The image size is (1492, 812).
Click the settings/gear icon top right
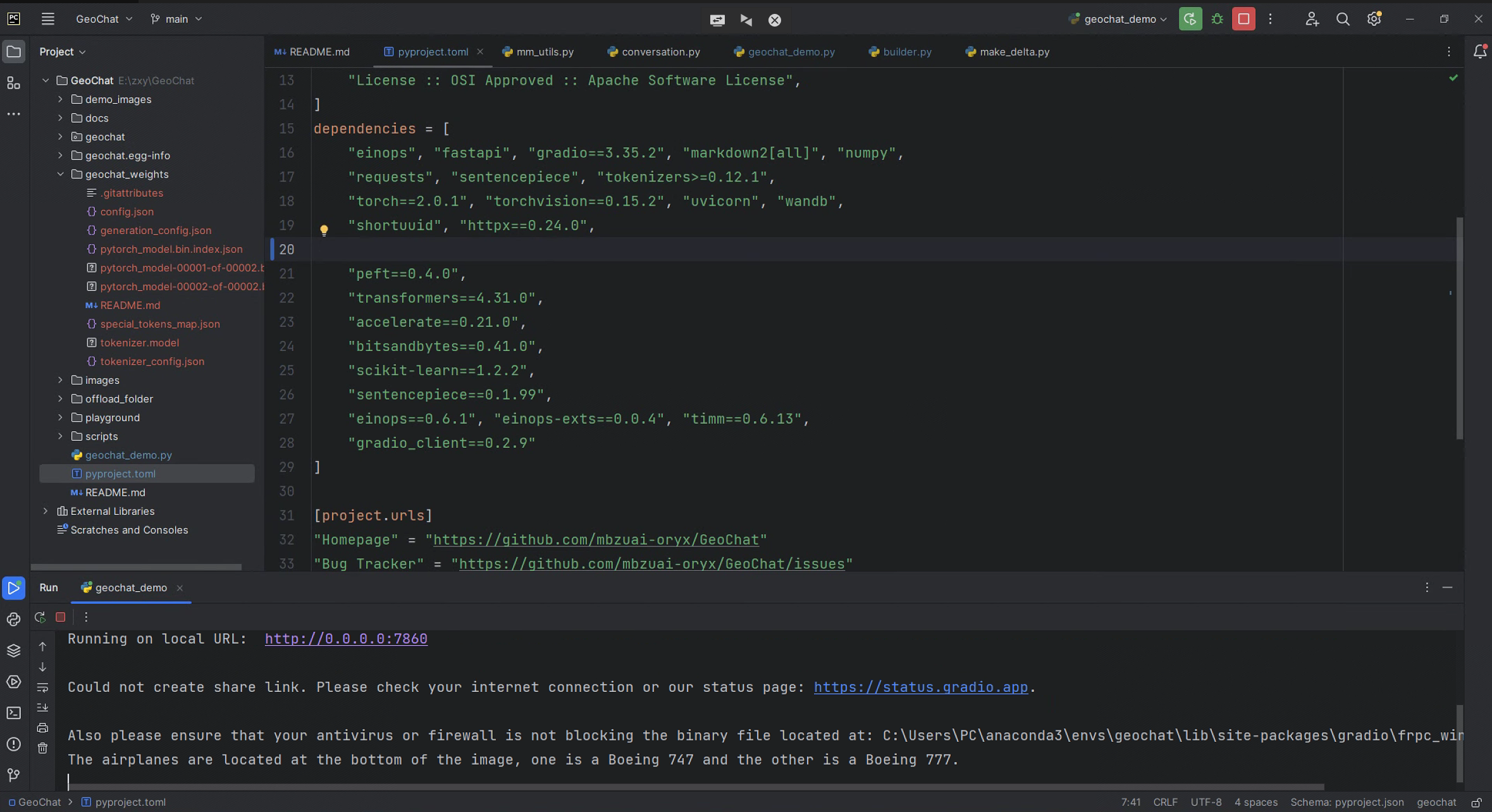point(1374,19)
